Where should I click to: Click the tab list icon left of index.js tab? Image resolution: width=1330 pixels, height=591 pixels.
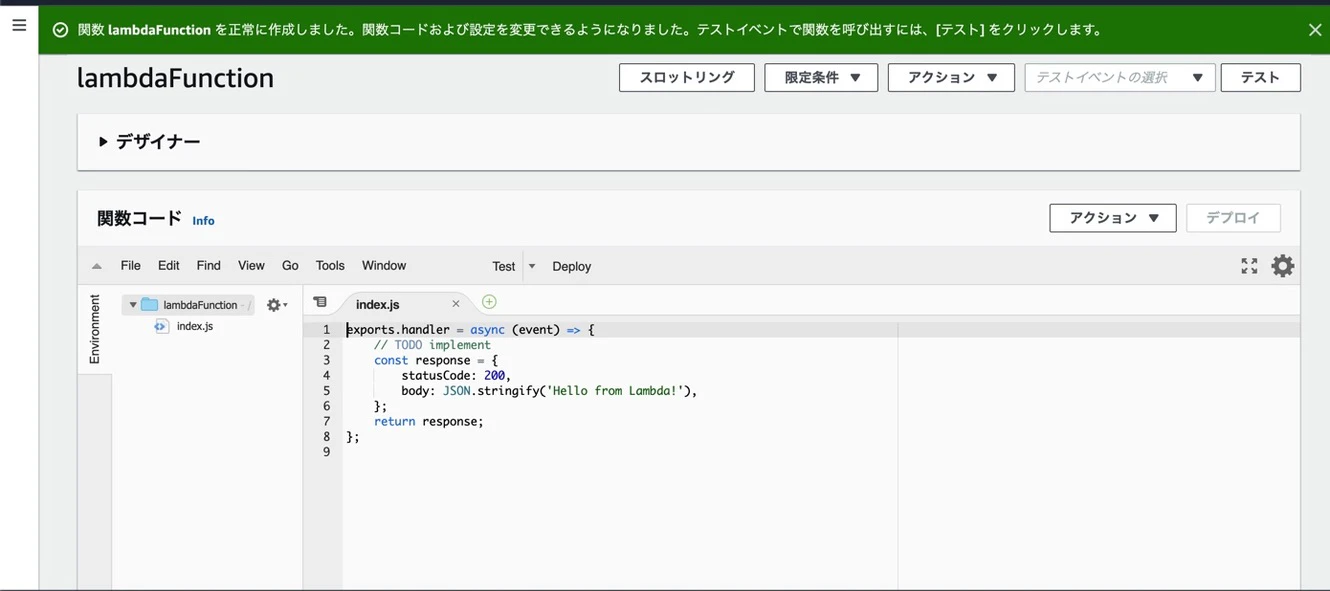point(320,302)
